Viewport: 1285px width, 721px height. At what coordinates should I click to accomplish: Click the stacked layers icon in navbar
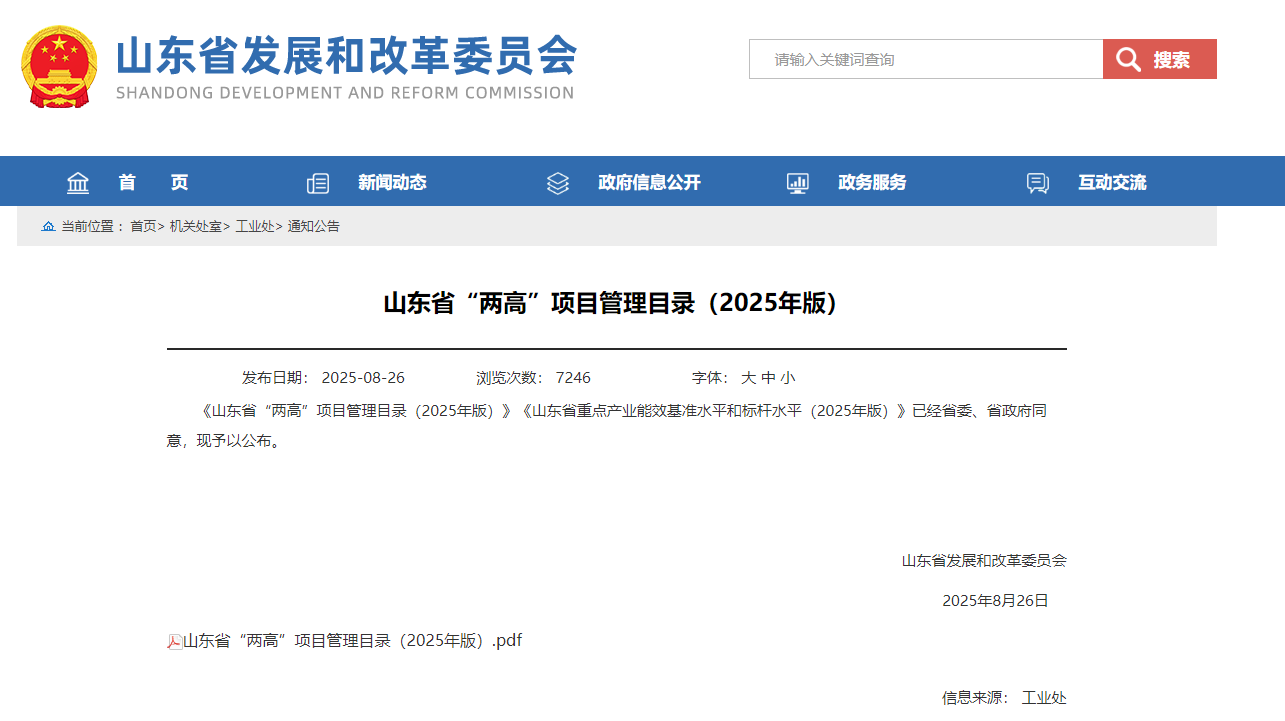[558, 183]
